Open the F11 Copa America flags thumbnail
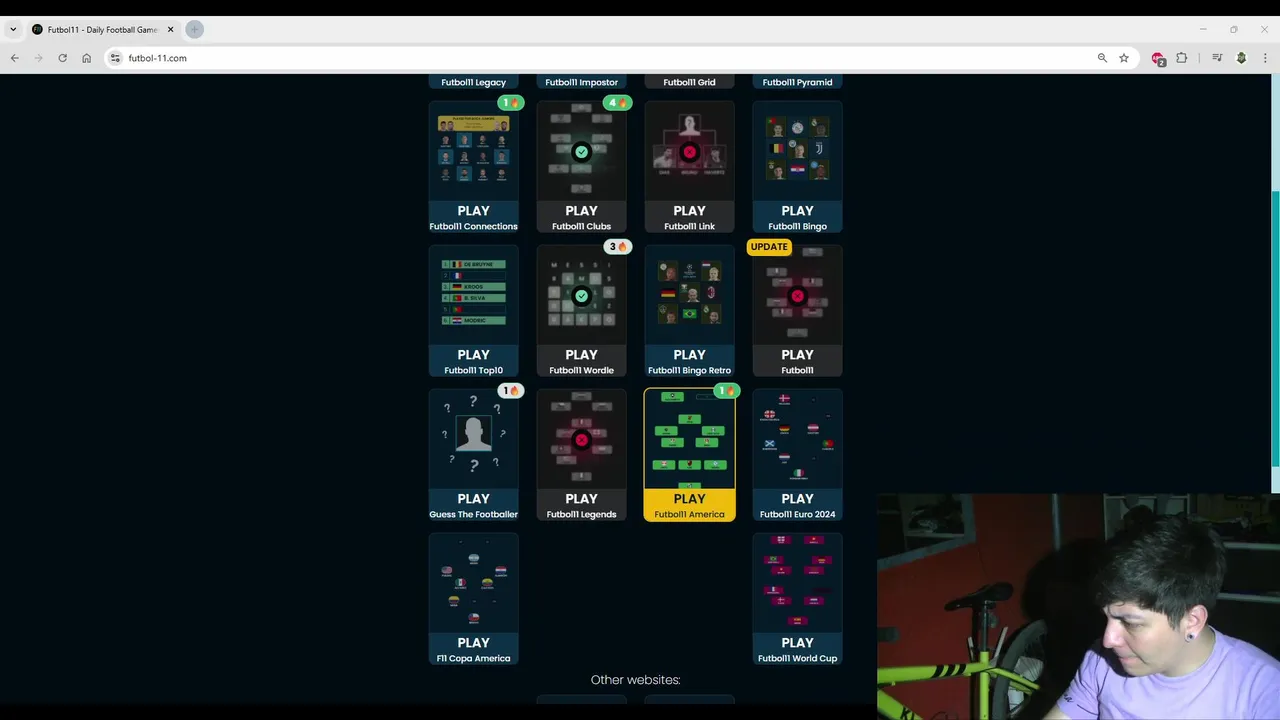The width and height of the screenshot is (1280, 720). [474, 583]
